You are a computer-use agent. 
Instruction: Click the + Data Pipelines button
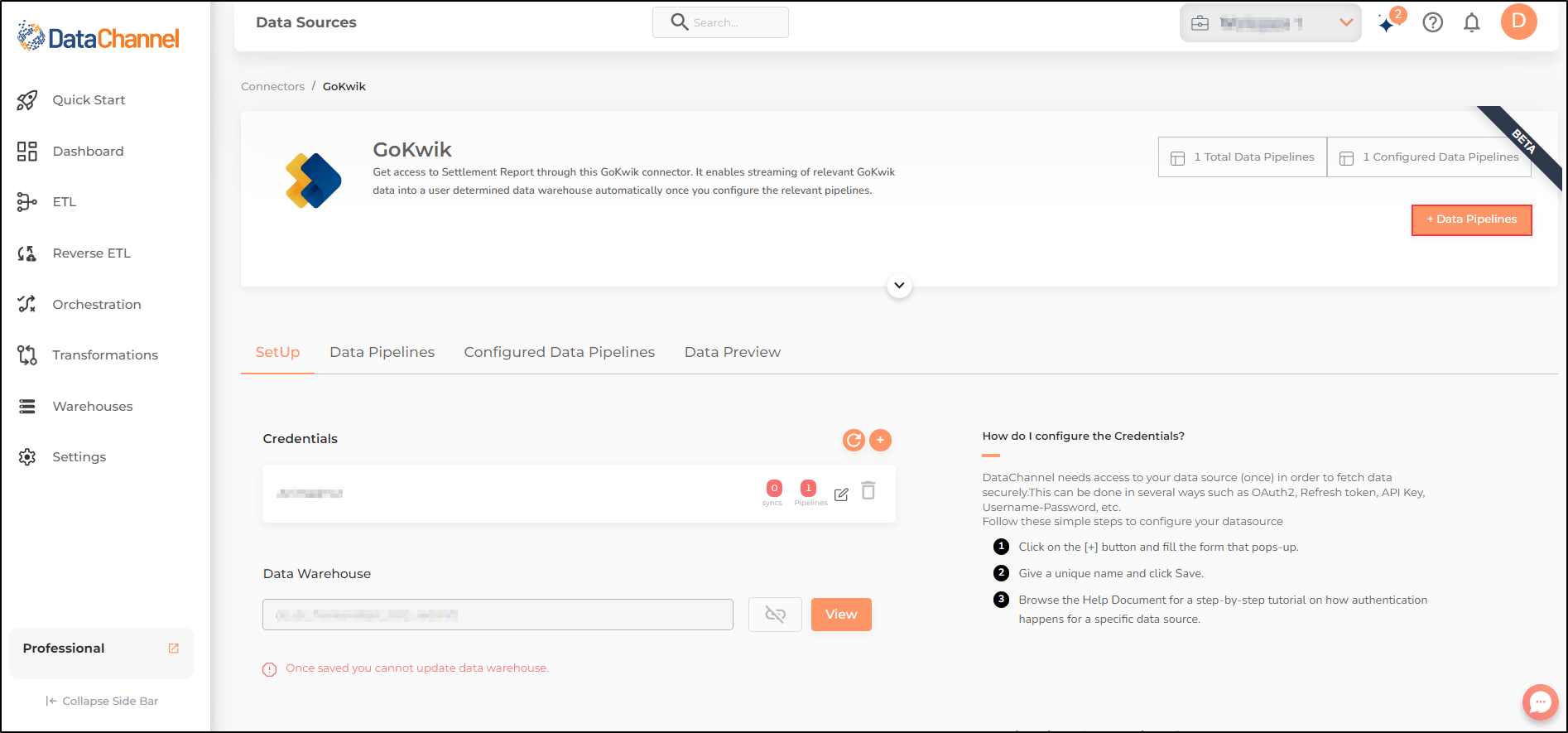[x=1472, y=219]
